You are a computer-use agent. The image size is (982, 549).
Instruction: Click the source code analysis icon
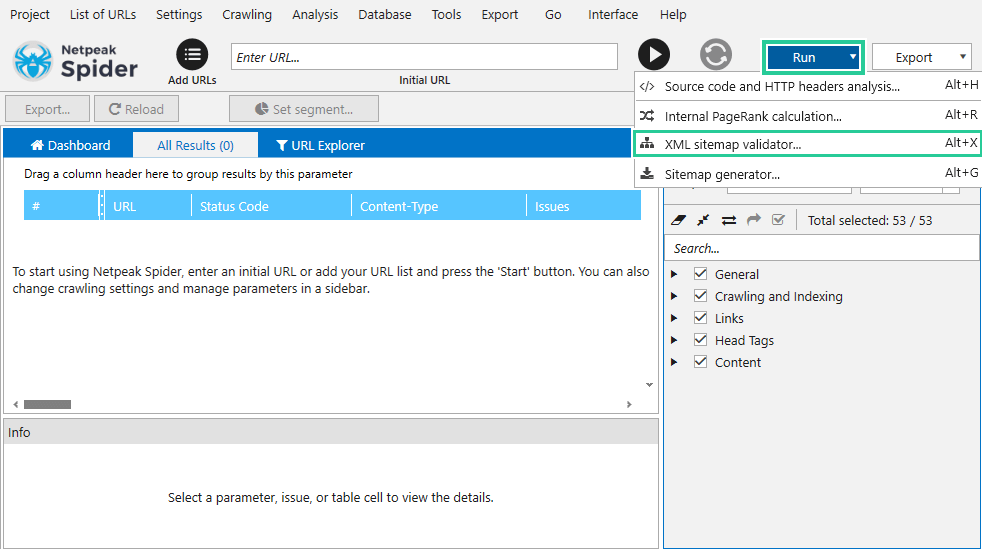click(647, 86)
